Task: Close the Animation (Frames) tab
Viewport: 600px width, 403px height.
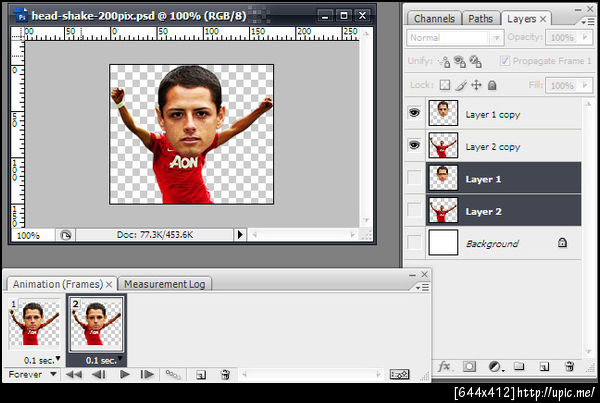Action: pyautogui.click(x=109, y=285)
